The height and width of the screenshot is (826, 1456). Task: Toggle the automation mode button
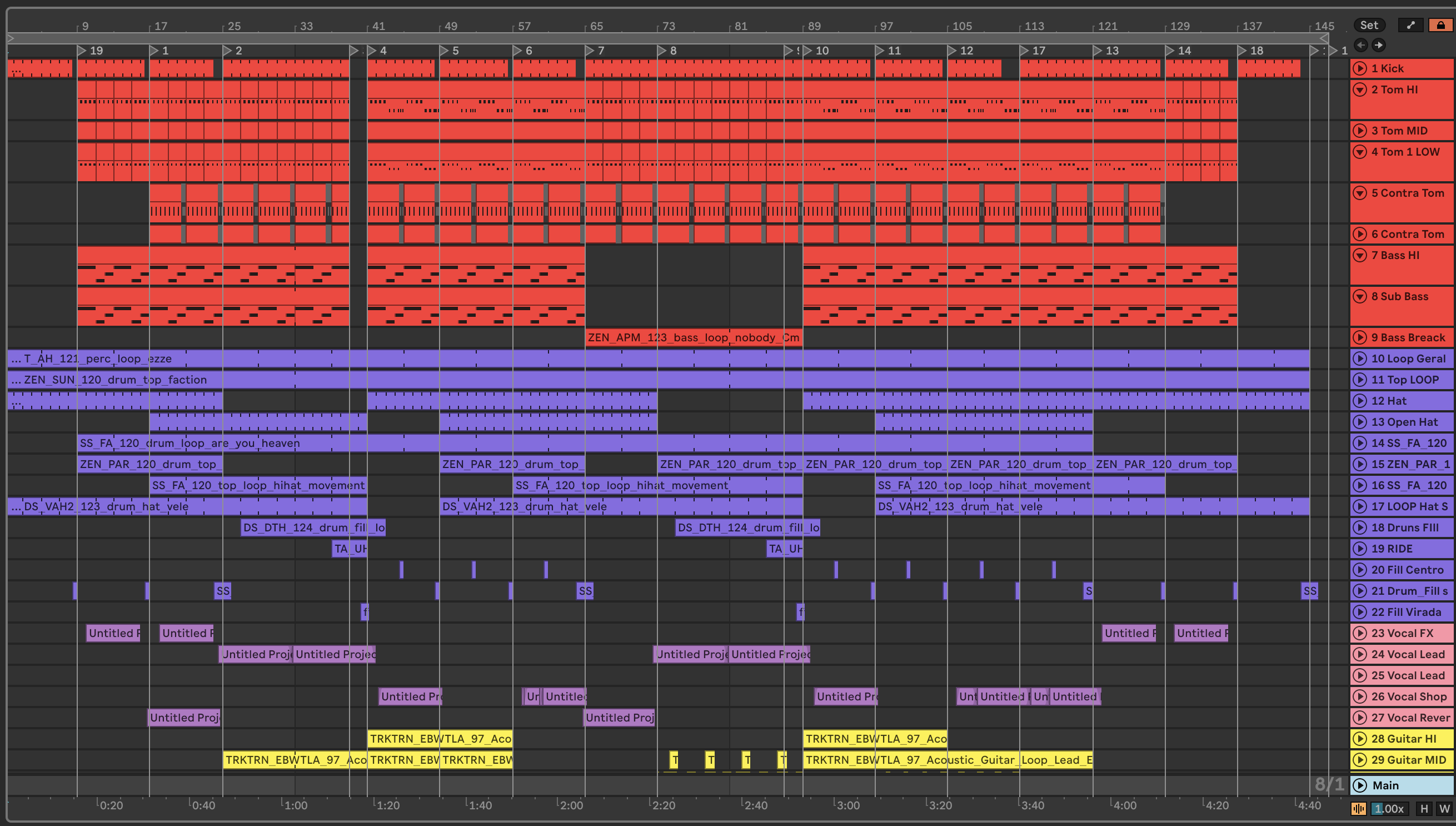pyautogui.click(x=1410, y=25)
